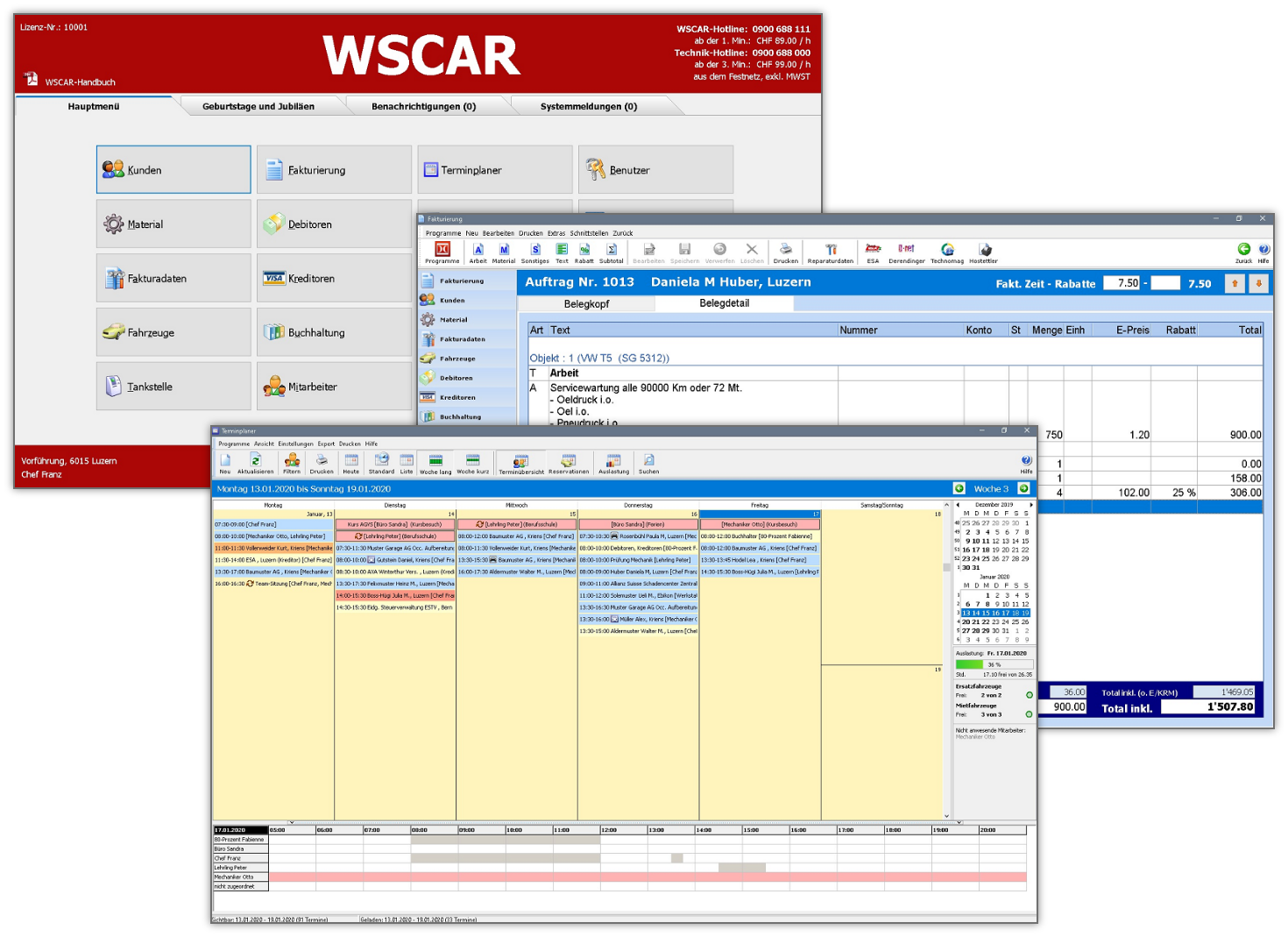Viewport: 1288px width, 937px height.
Task: Open the Kunden module button
Action: (173, 170)
